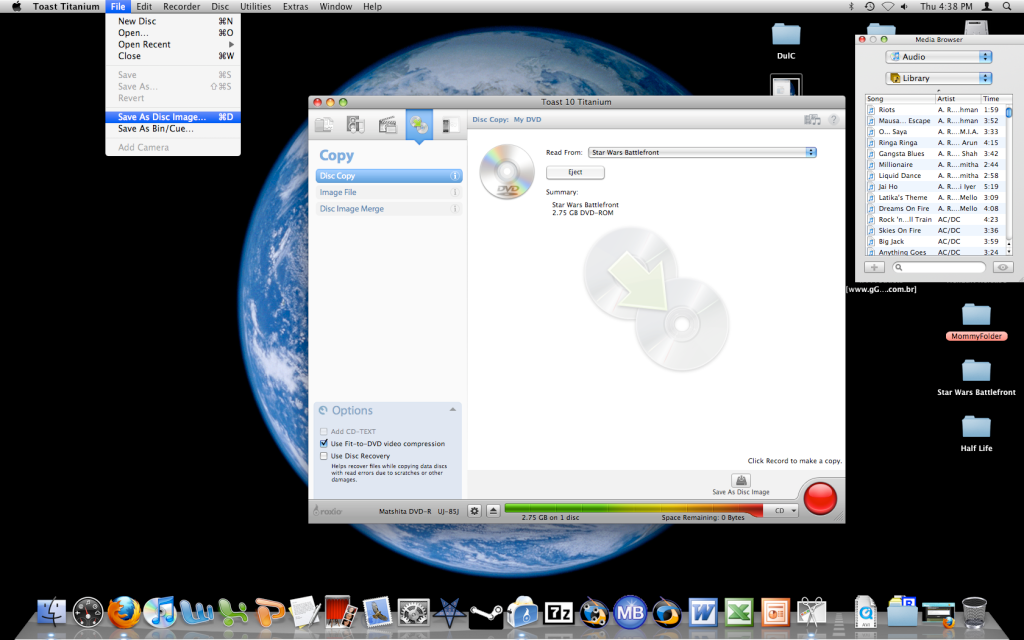Open System Preferences from the dock

[x=413, y=614]
